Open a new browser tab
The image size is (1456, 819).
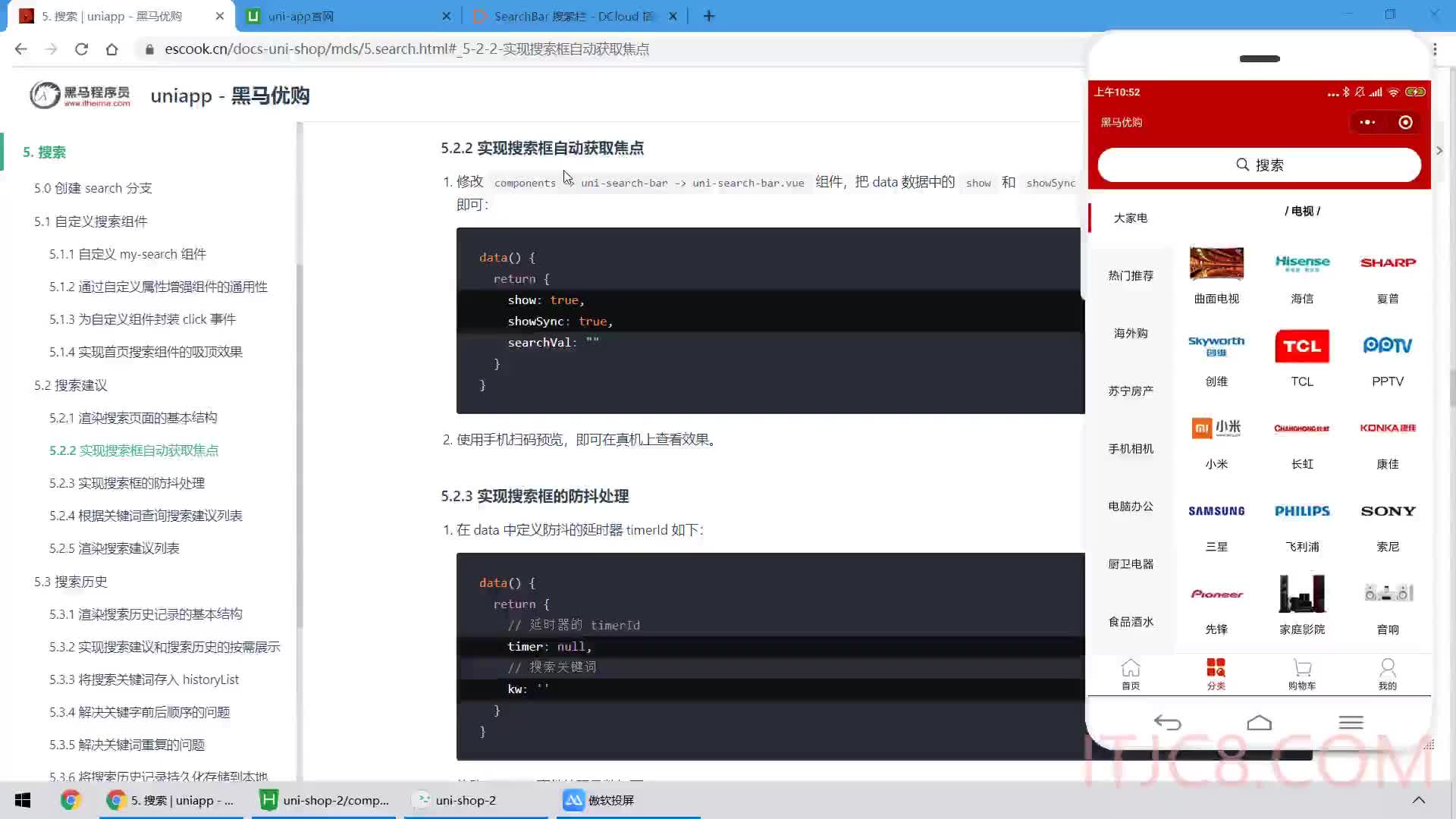[x=709, y=16]
